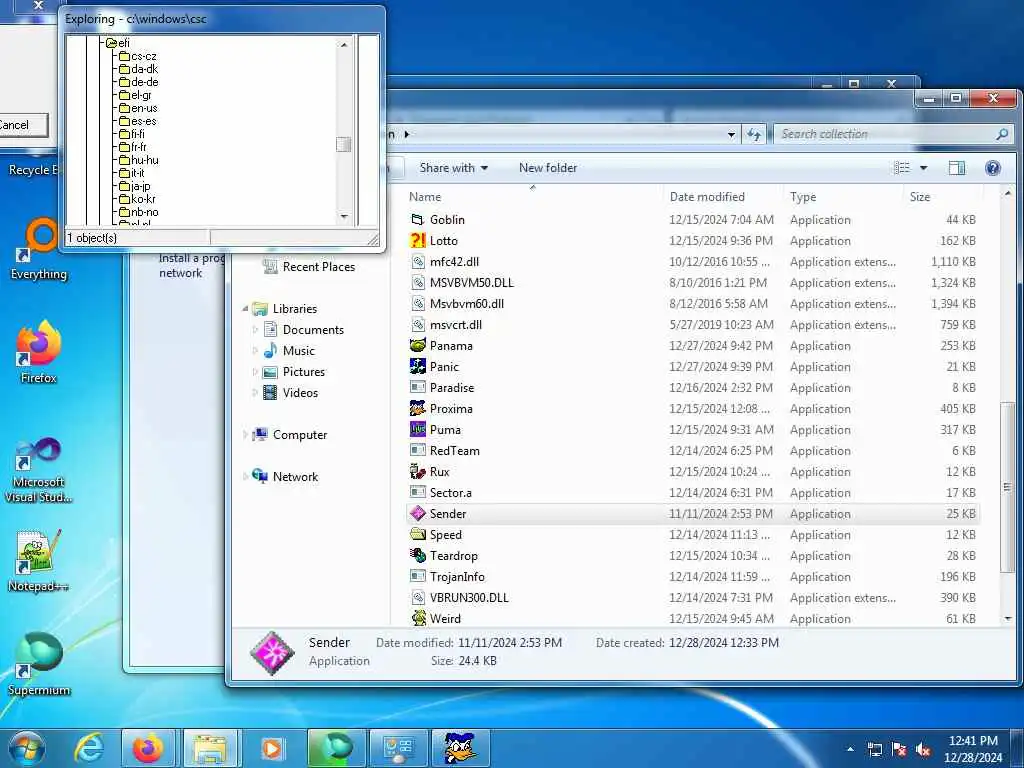Image resolution: width=1024 pixels, height=768 pixels.
Task: Click the Firefox desktop shortcut
Action: point(39,351)
